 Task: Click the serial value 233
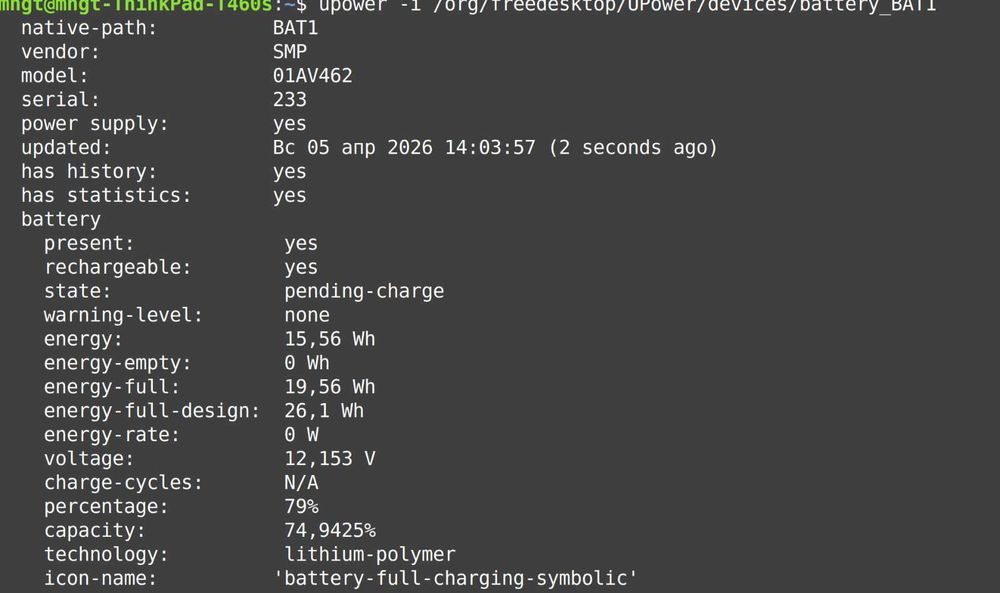click(290, 100)
